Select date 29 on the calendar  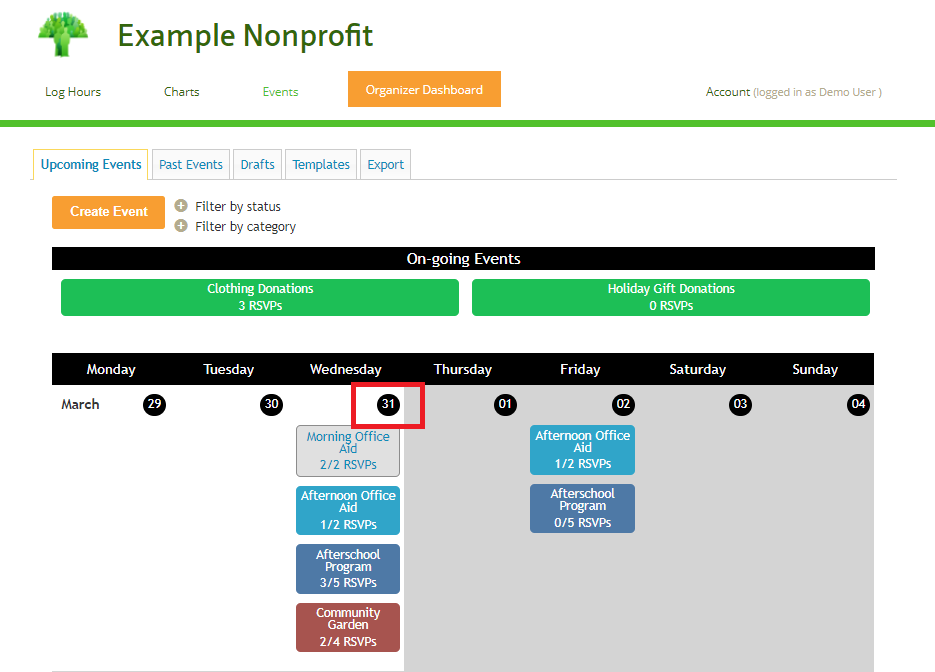[154, 404]
